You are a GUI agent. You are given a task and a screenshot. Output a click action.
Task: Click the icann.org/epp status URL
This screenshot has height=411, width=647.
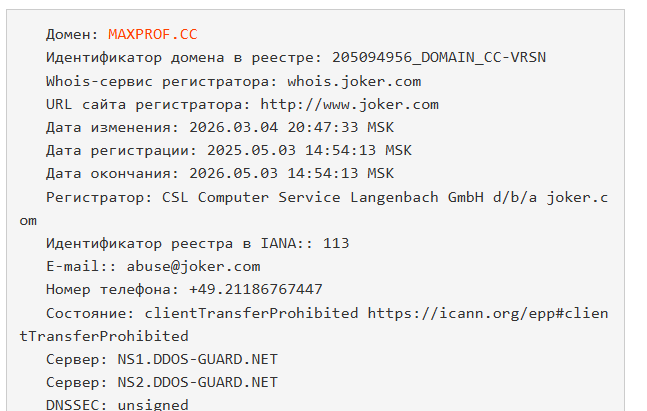(x=487, y=313)
